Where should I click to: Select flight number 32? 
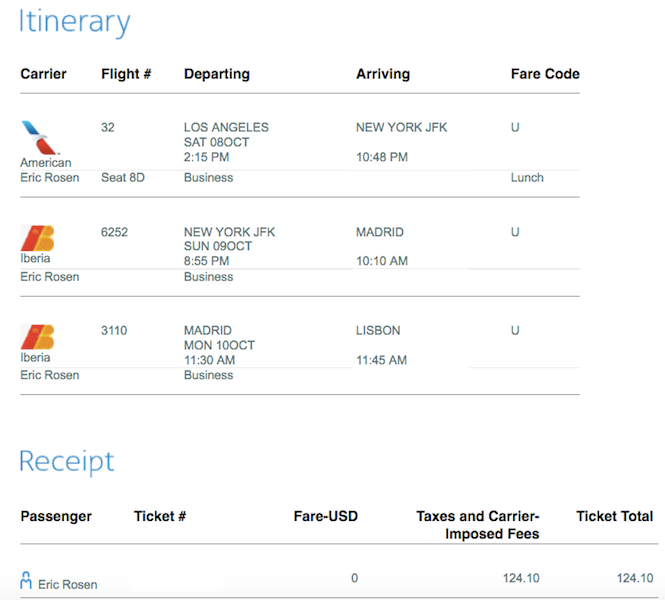pos(108,128)
